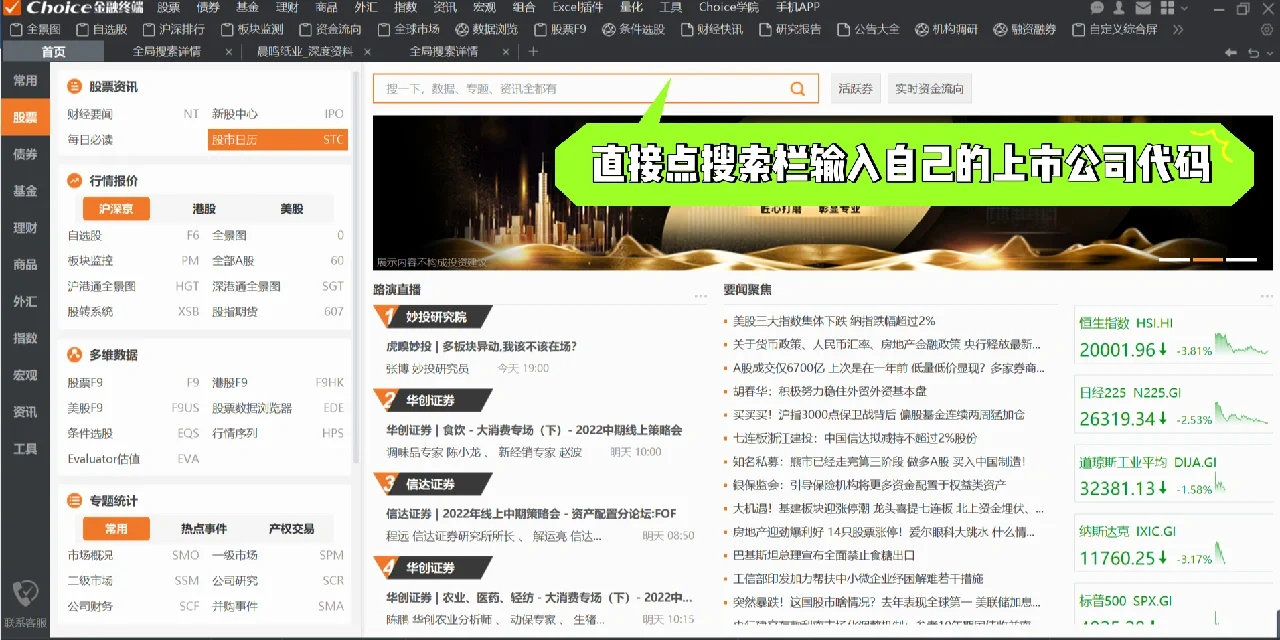Image resolution: width=1280 pixels, height=640 pixels.
Task: Open 公告大全 toolbar shortcut
Action: [x=868, y=29]
